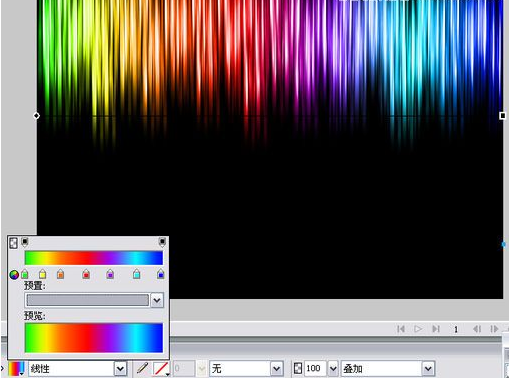Select the pencil stroke color icon

[142, 368]
